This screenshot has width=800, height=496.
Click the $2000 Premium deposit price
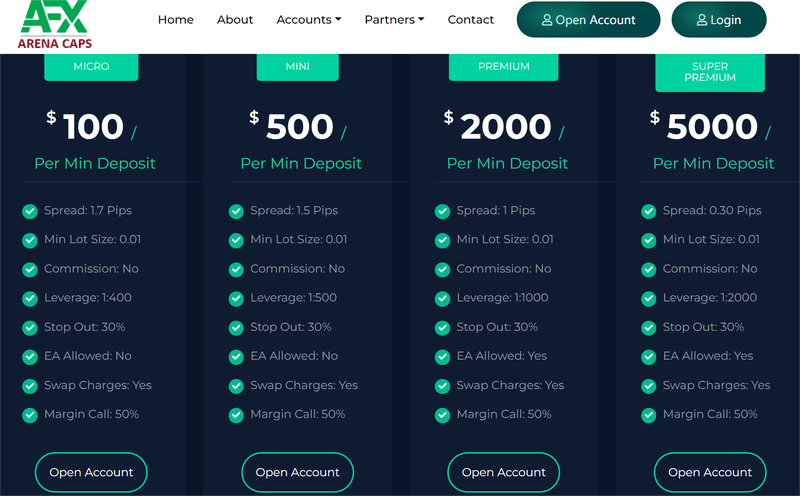tap(504, 127)
